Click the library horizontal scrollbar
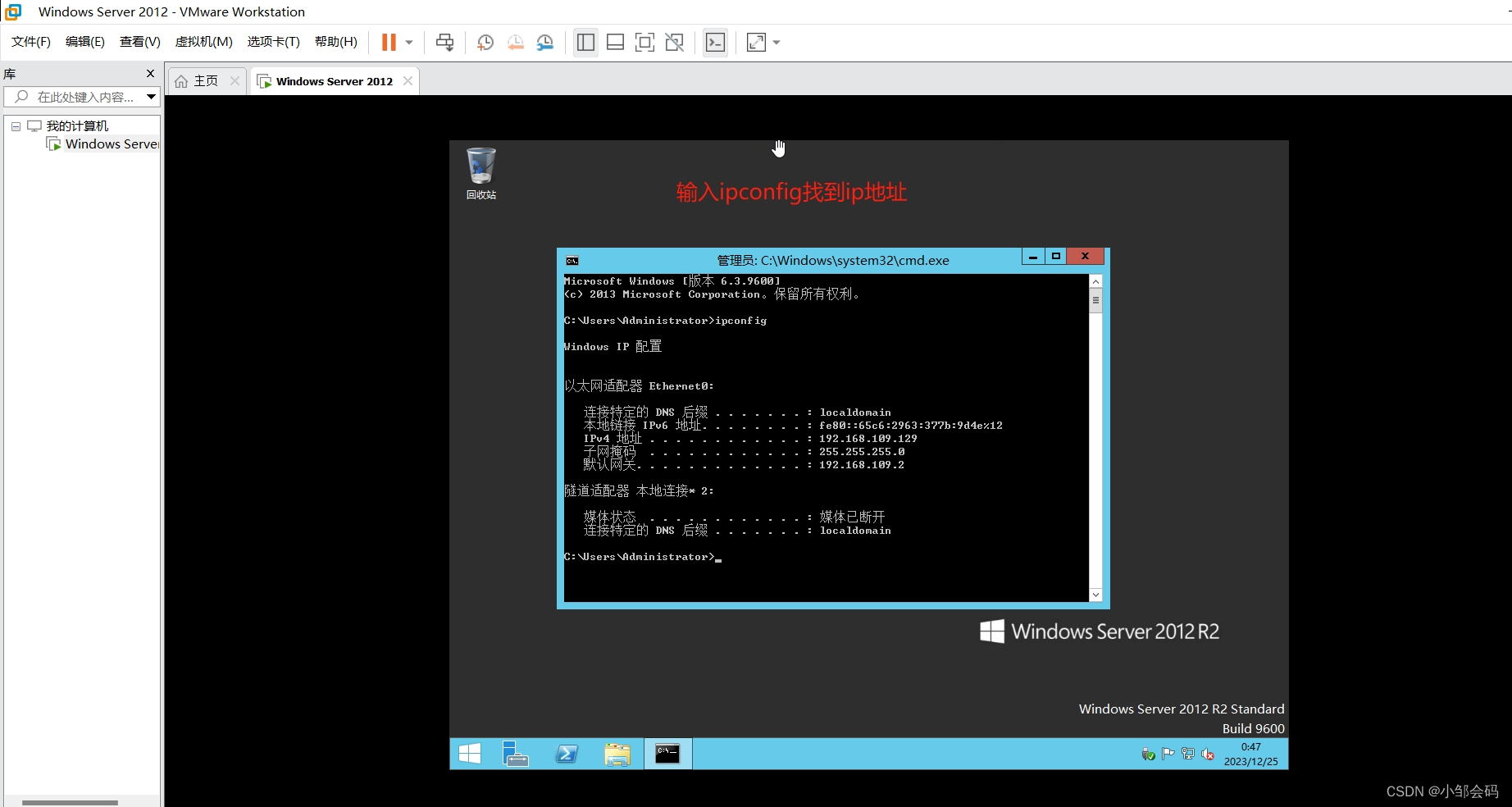 [71, 802]
